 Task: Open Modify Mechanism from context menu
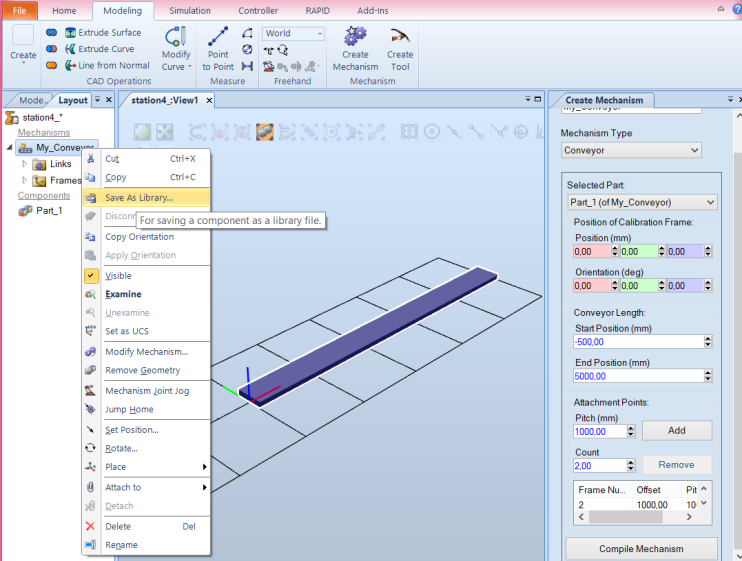(x=146, y=352)
